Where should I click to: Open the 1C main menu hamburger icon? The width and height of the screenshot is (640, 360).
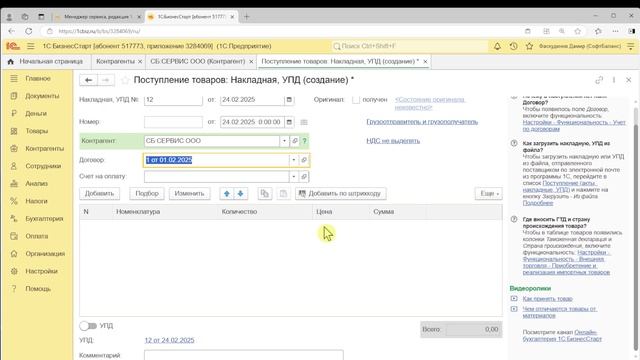31,46
